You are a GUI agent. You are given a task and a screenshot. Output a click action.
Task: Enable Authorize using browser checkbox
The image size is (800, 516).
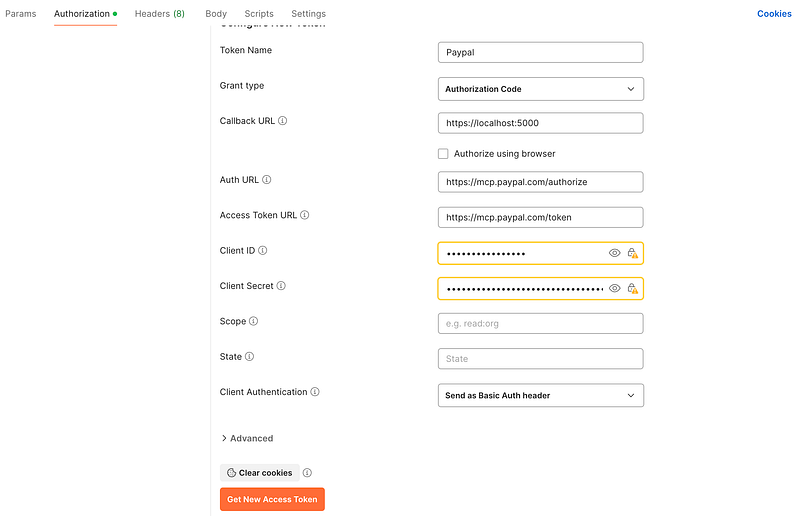(x=443, y=154)
